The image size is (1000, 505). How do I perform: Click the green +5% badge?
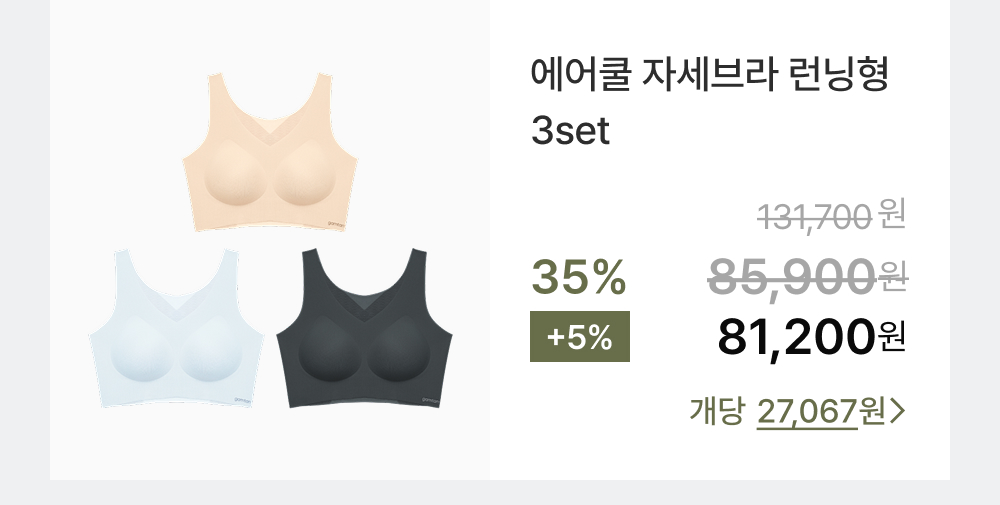coord(579,338)
